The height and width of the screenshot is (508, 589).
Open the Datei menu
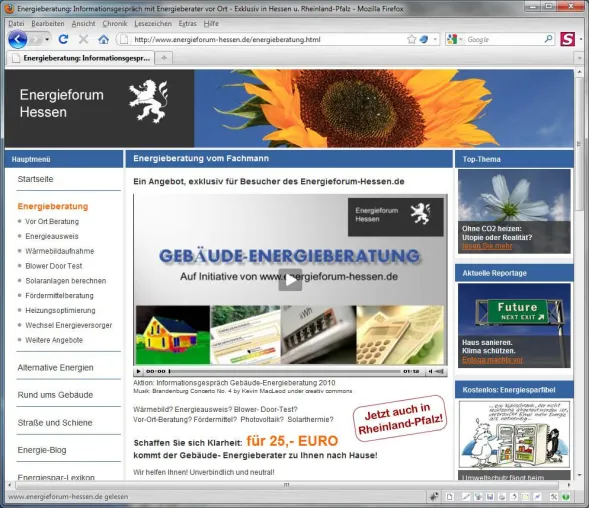pyautogui.click(x=16, y=24)
